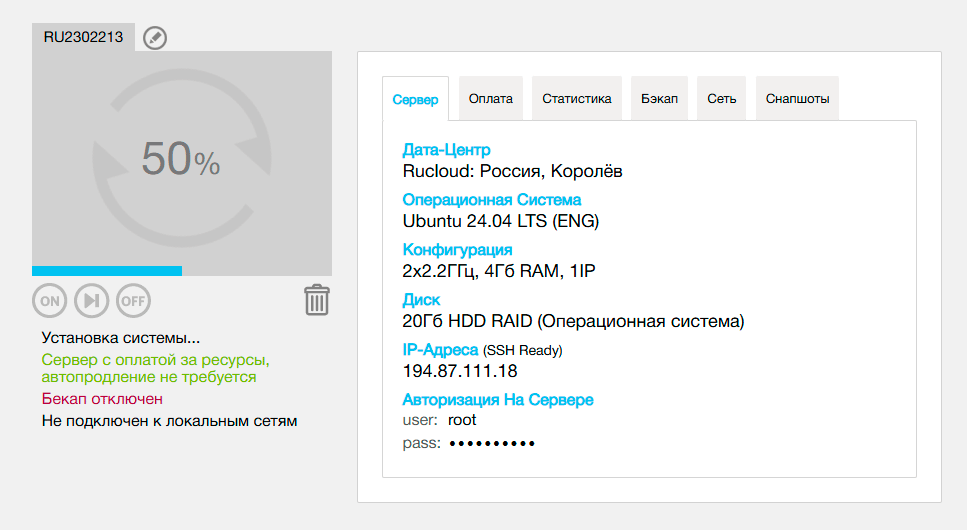Click Не подключен к локальным сетям text
The height and width of the screenshot is (530, 967).
[169, 421]
